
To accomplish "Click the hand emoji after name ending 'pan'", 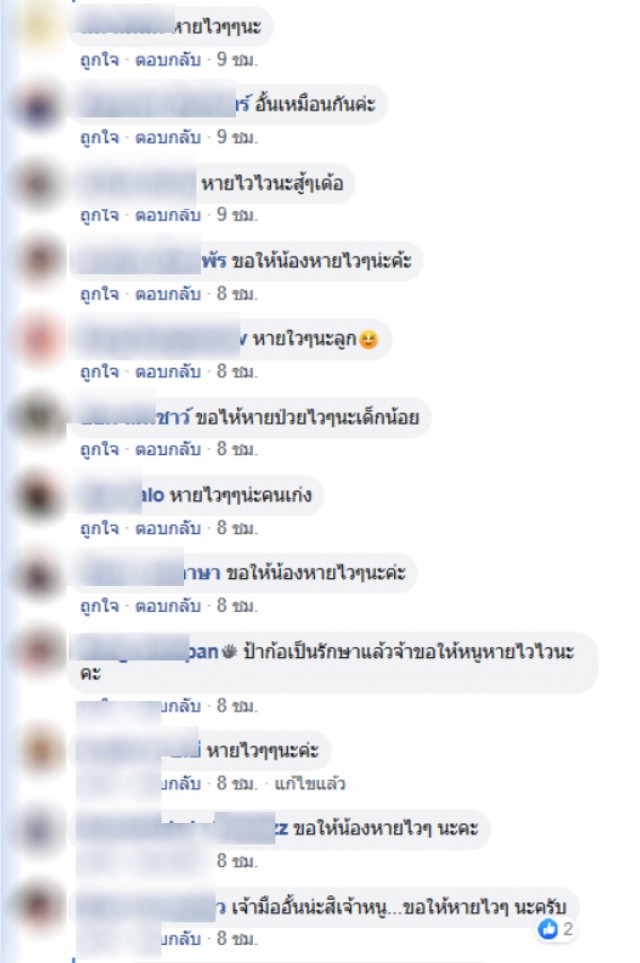I will click(x=229, y=652).
